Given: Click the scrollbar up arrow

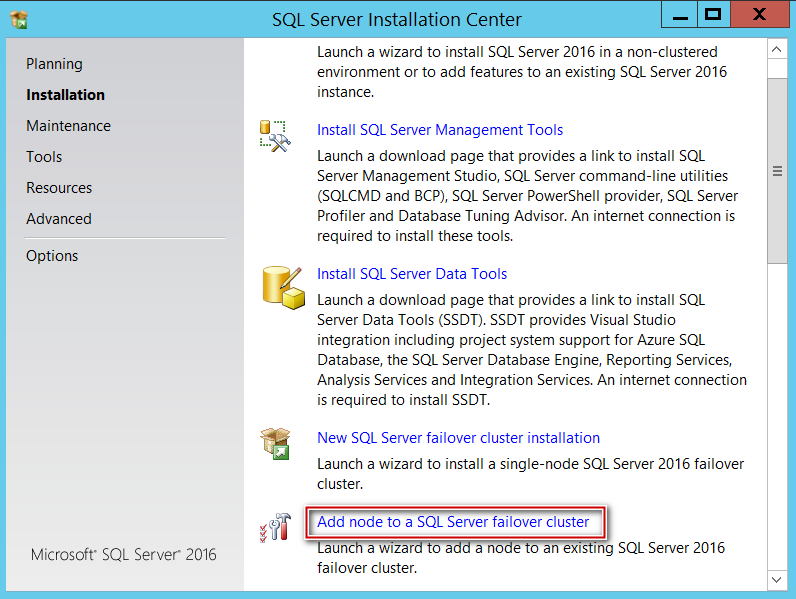Looking at the screenshot, I should [776, 49].
